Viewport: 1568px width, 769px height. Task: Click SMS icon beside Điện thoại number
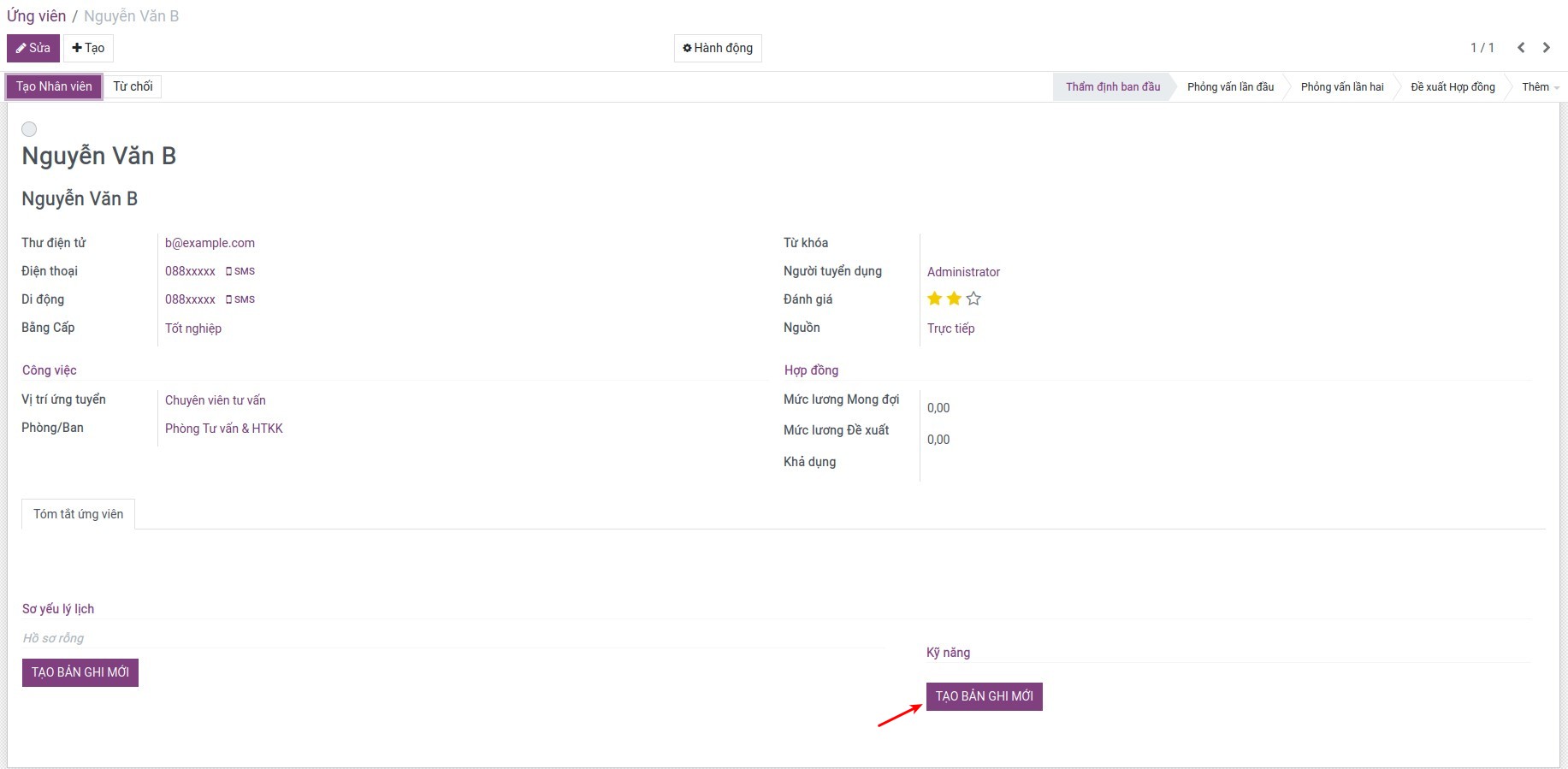tap(240, 271)
